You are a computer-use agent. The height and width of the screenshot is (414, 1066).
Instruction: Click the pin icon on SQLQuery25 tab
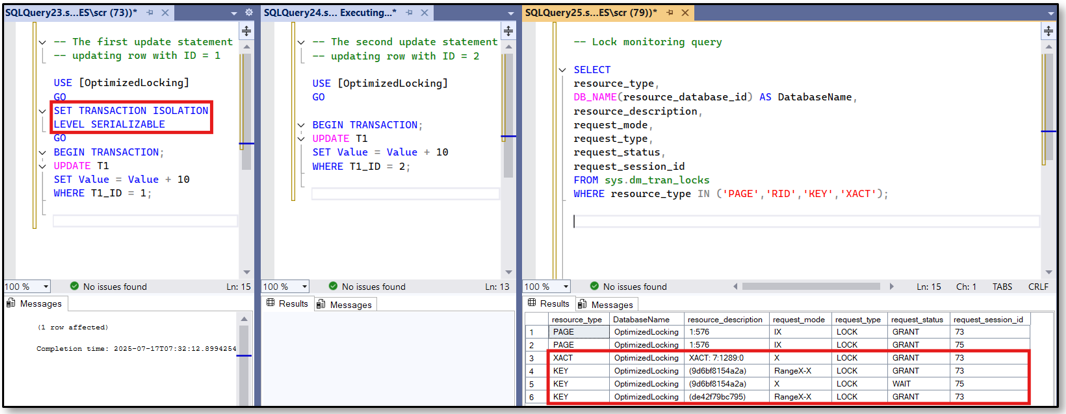(x=669, y=13)
